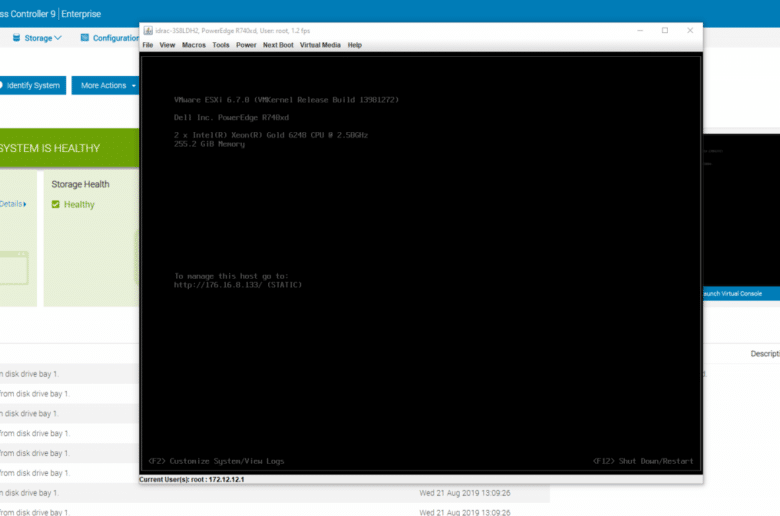
Task: Click the Identify System button
Action: click(x=33, y=85)
